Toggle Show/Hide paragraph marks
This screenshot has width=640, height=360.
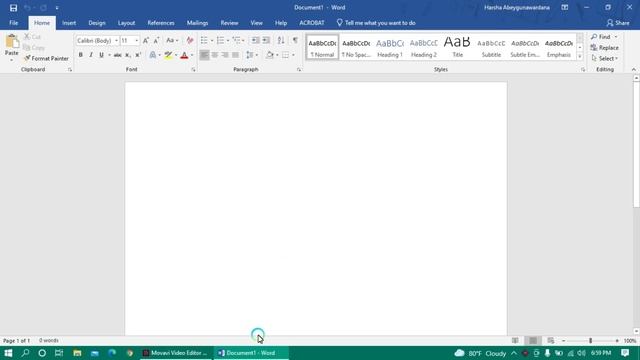tap(295, 40)
